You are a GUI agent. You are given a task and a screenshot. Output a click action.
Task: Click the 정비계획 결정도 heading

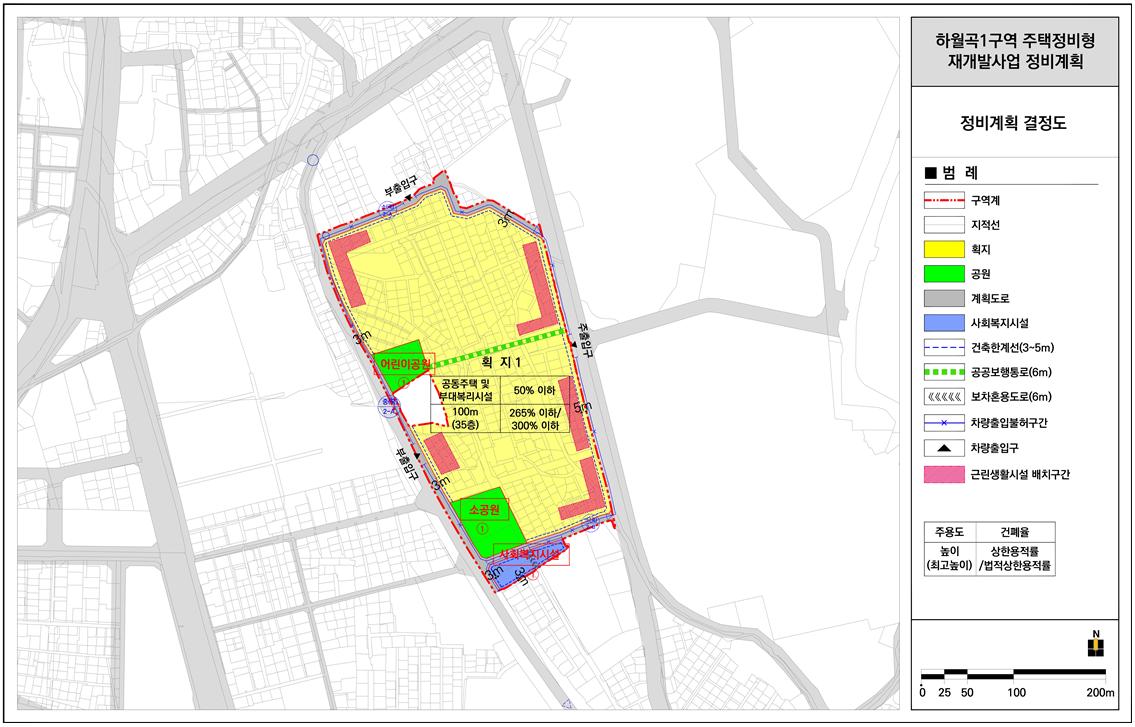1013,125
